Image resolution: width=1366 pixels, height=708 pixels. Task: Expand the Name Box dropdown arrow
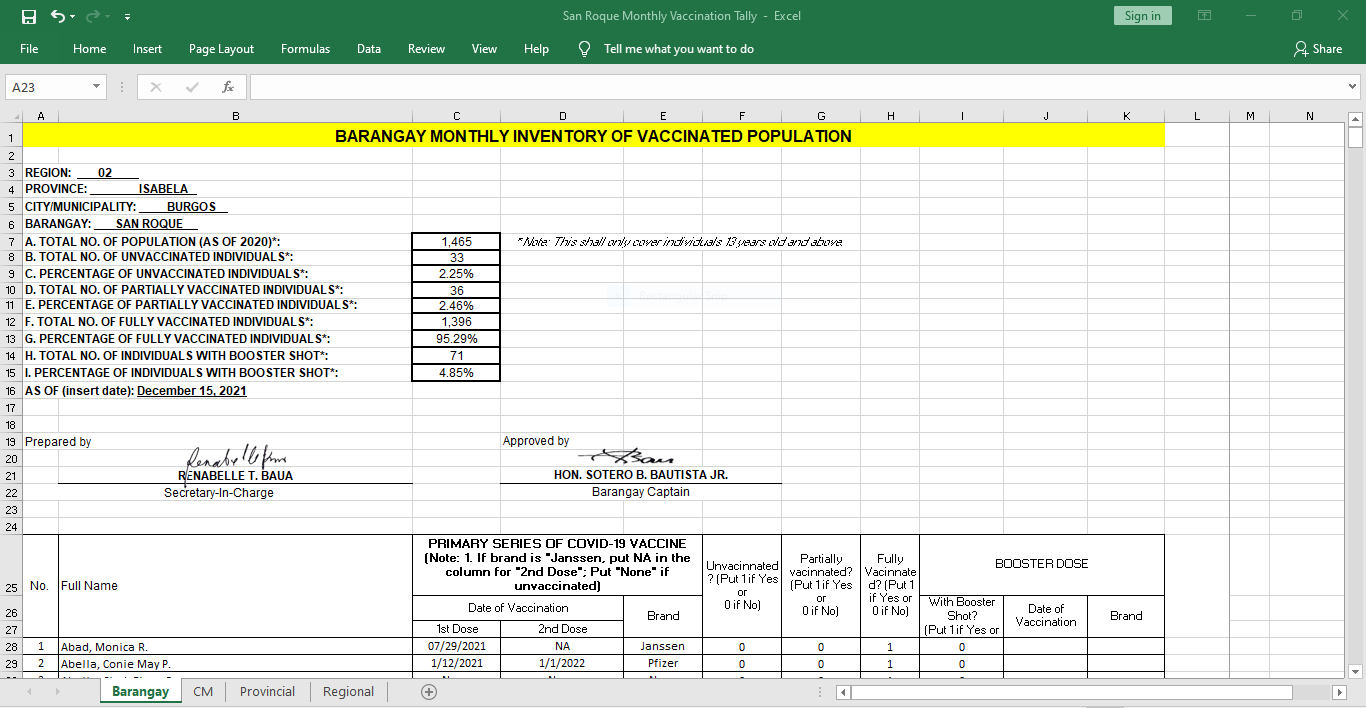(x=97, y=88)
